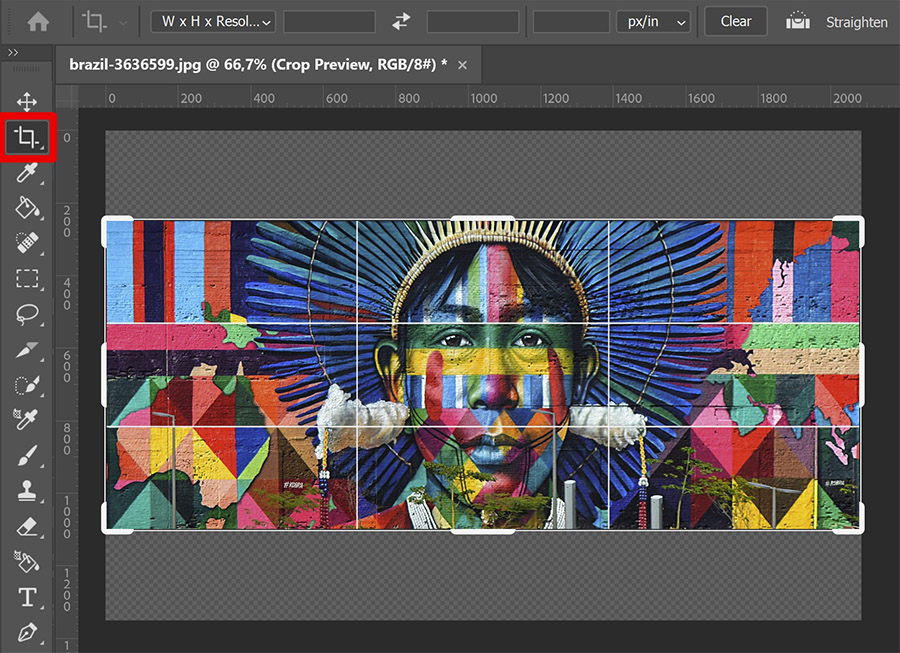Screen dimensions: 900x653
Task: Click the top-center crop edge handle
Action: point(483,219)
